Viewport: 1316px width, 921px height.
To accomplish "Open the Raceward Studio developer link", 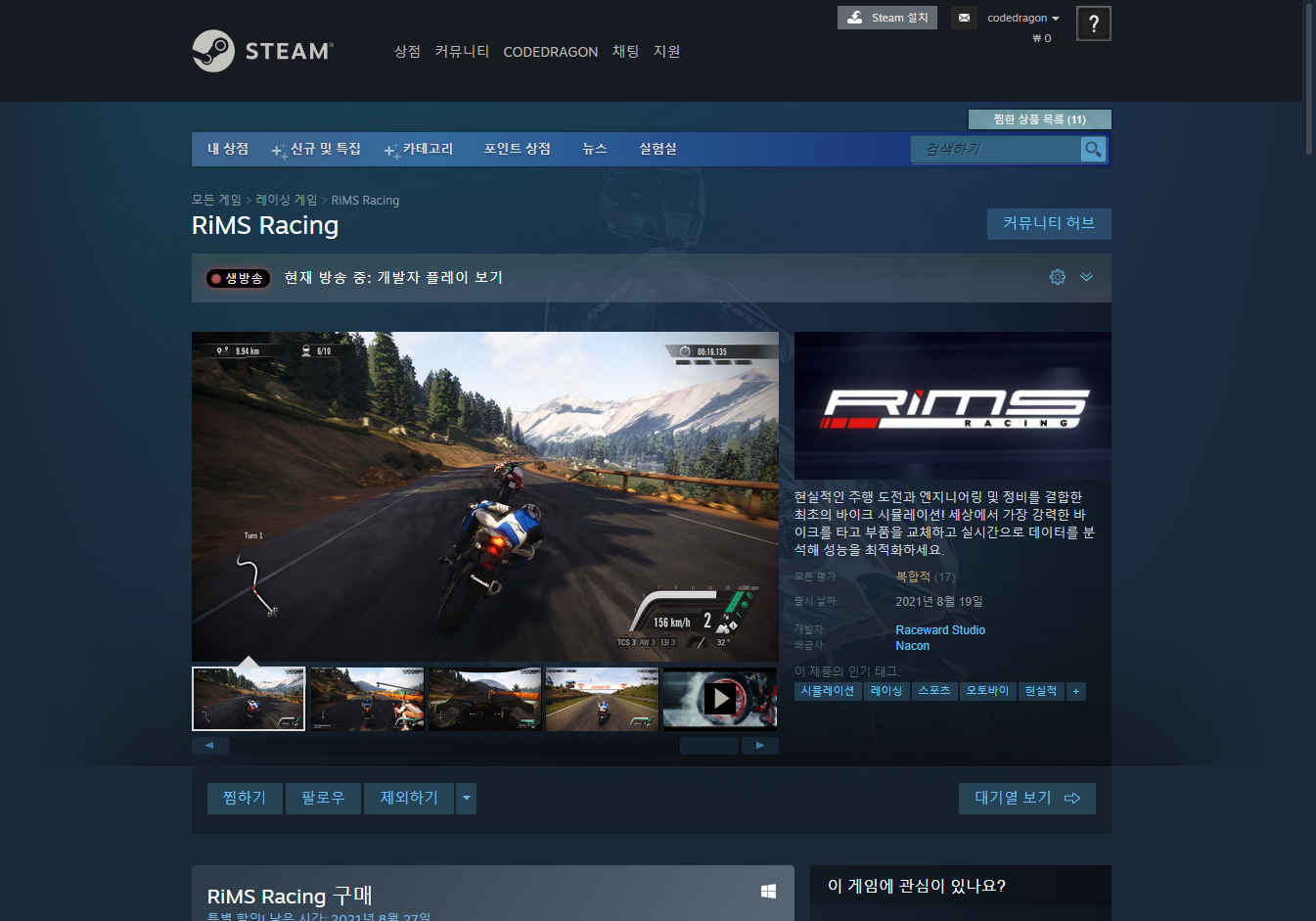I will point(940,630).
